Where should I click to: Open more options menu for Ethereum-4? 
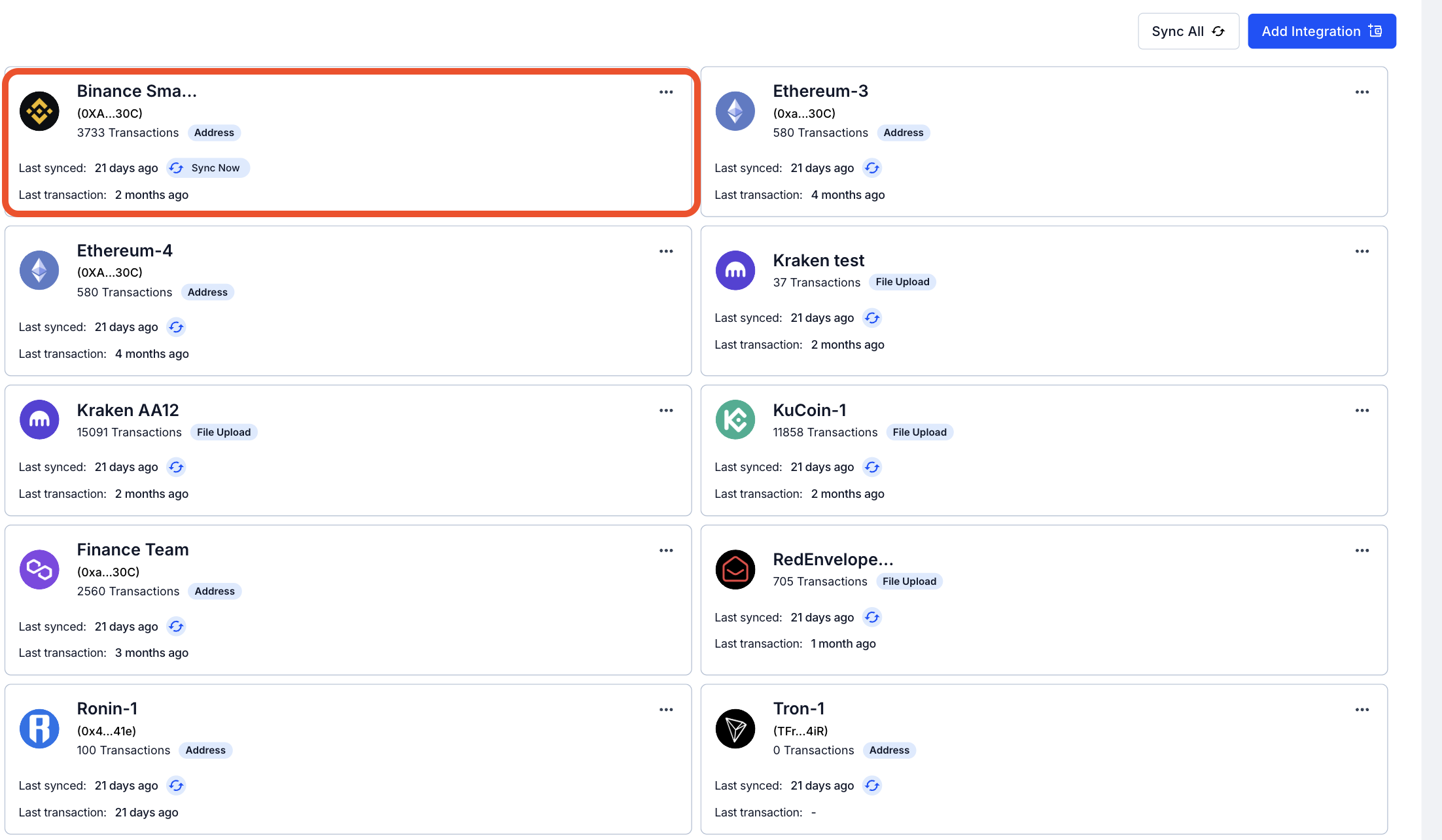point(666,251)
